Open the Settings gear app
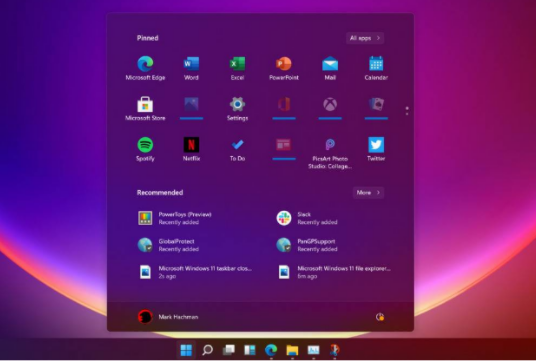Screen dimensions: 536x361 tap(237, 109)
